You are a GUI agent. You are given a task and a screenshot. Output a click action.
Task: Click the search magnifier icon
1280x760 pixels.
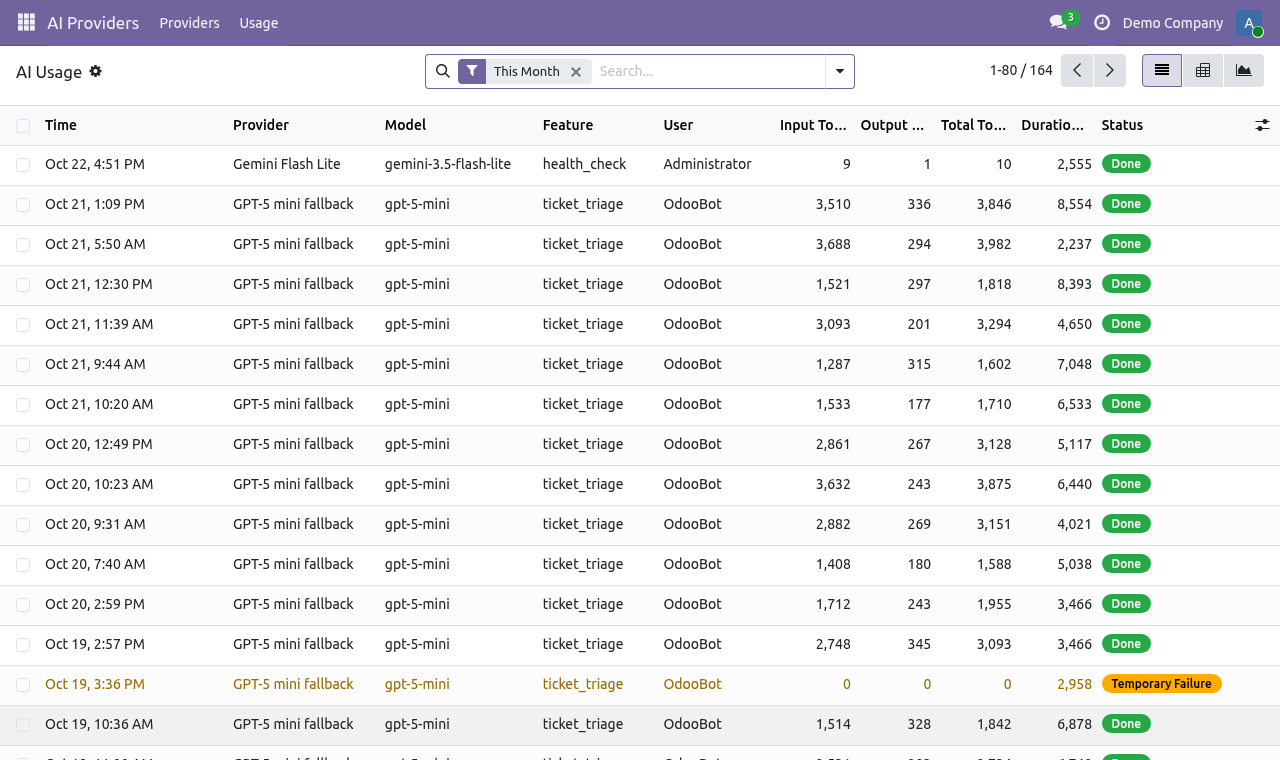443,71
